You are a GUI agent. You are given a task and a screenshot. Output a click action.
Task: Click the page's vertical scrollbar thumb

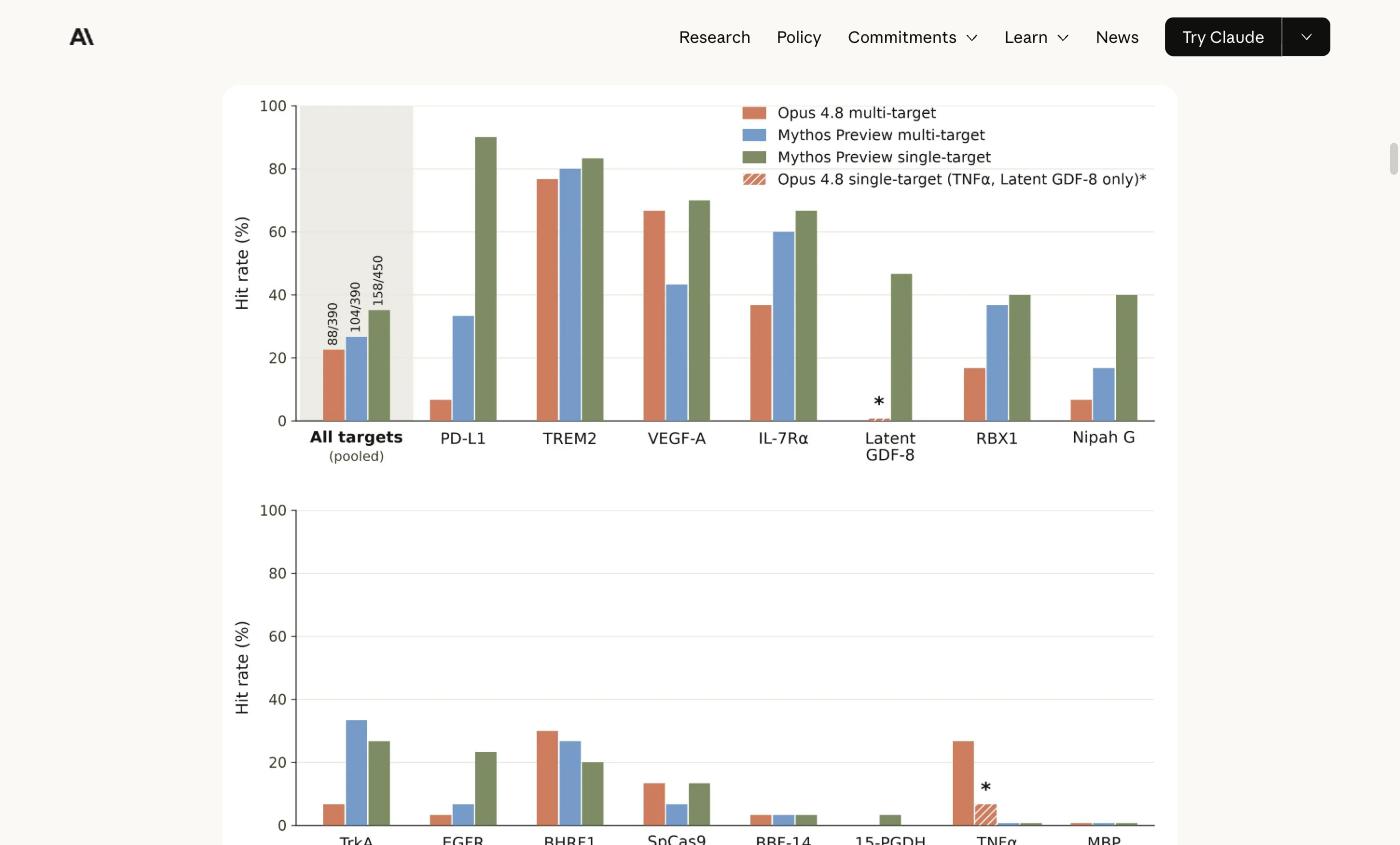1392,160
